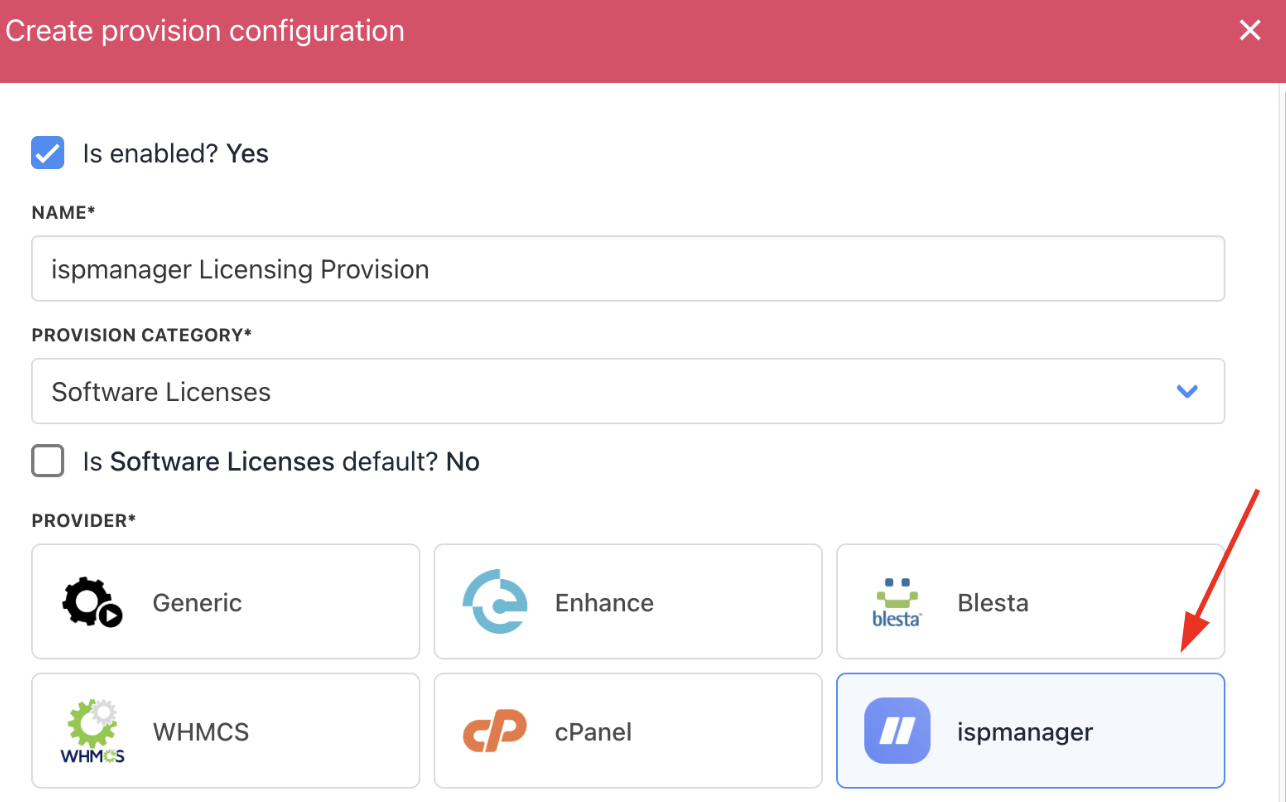
Task: Select the WHMCS provider text label
Action: pyautogui.click(x=200, y=732)
